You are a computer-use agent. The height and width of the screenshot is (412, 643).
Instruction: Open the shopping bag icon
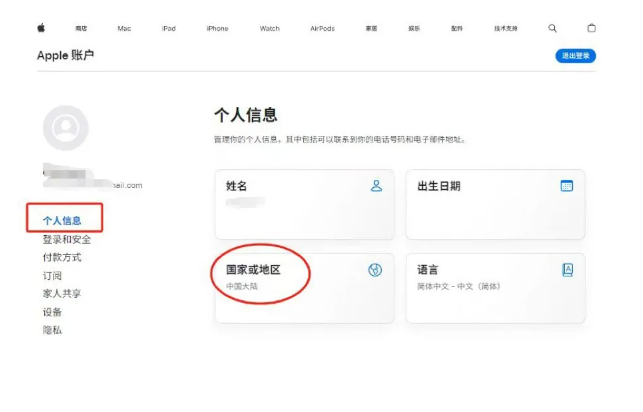point(591,28)
